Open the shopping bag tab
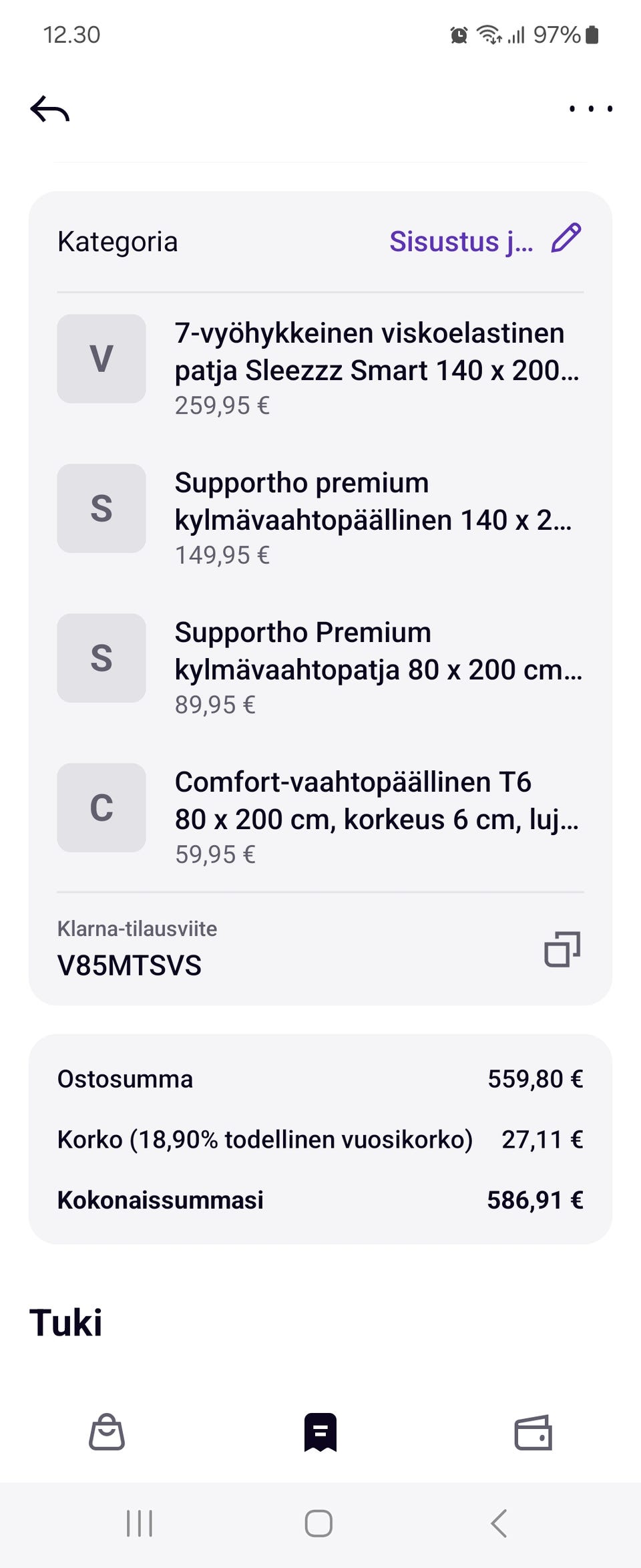 click(107, 1432)
